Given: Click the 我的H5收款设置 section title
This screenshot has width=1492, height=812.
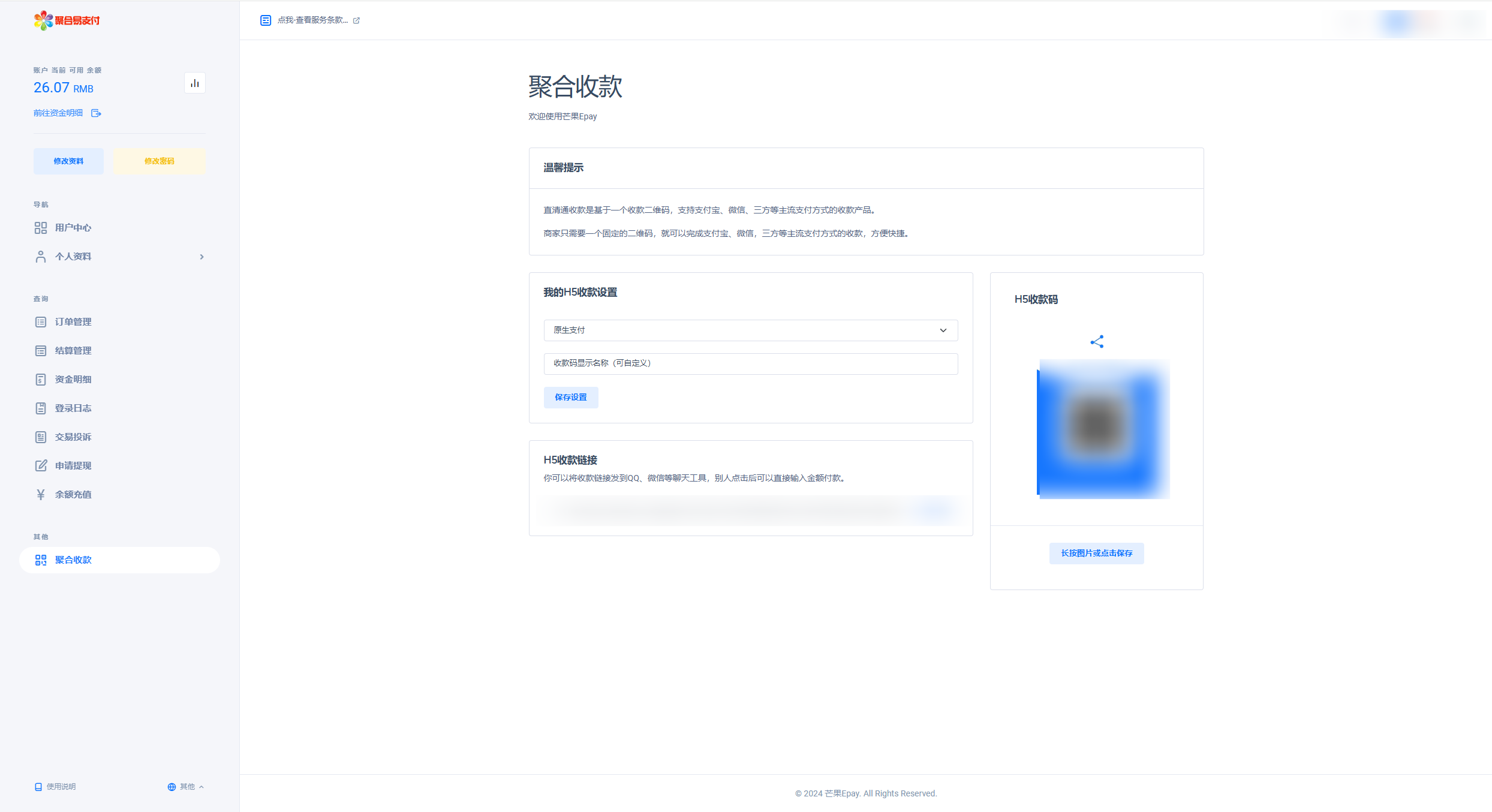Looking at the screenshot, I should (x=580, y=293).
